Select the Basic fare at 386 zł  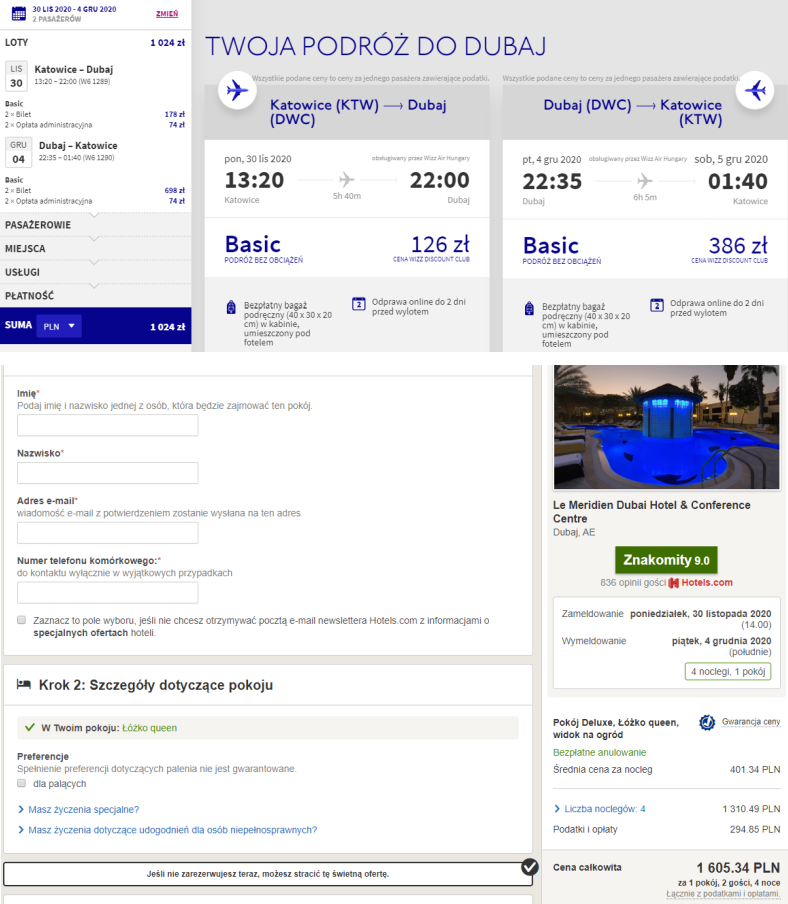click(645, 250)
